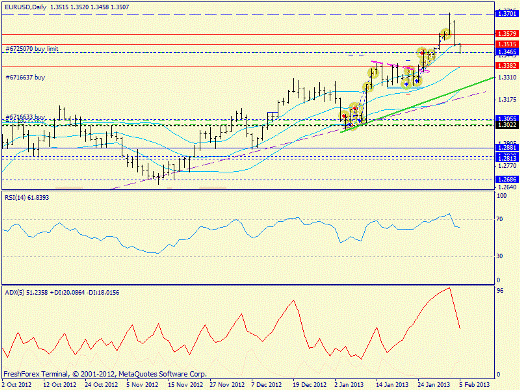Click the 1.2813 price tag
Screen dimensions: 520x390
pos(507,158)
